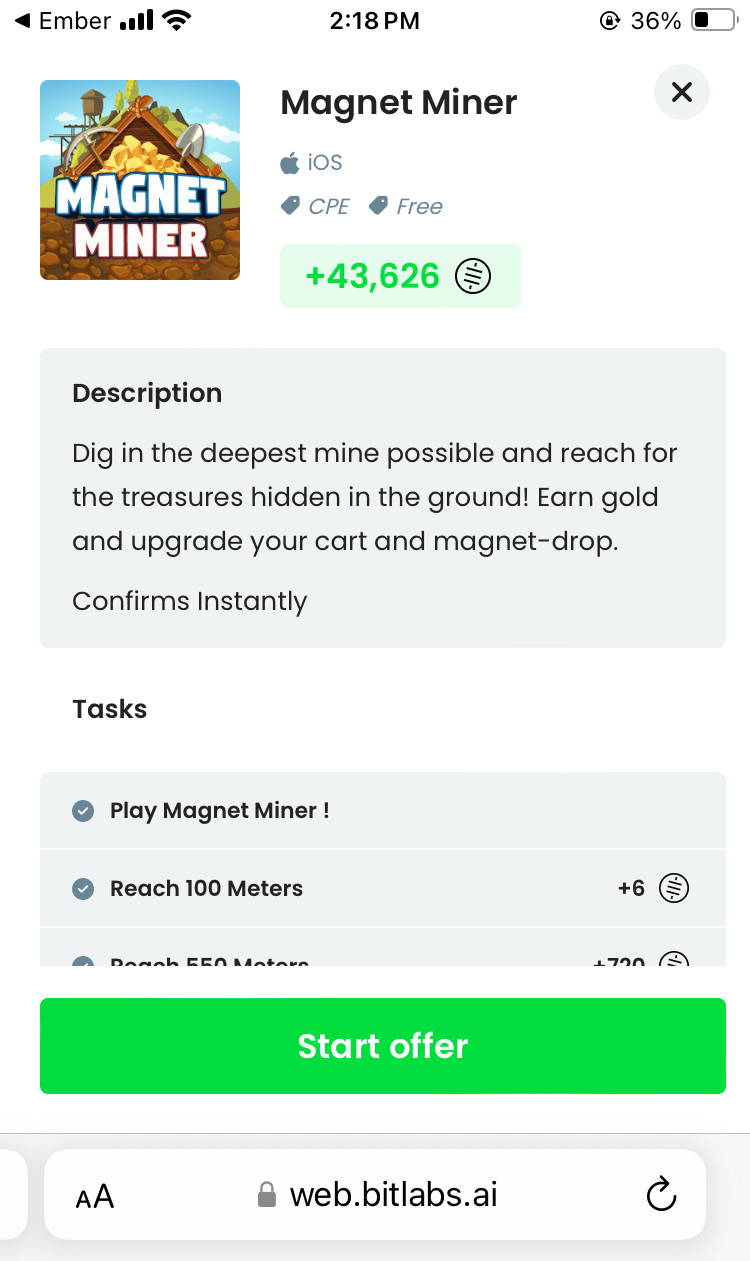The image size is (750, 1261).
Task: Tap the Free tag icon
Action: (x=378, y=206)
